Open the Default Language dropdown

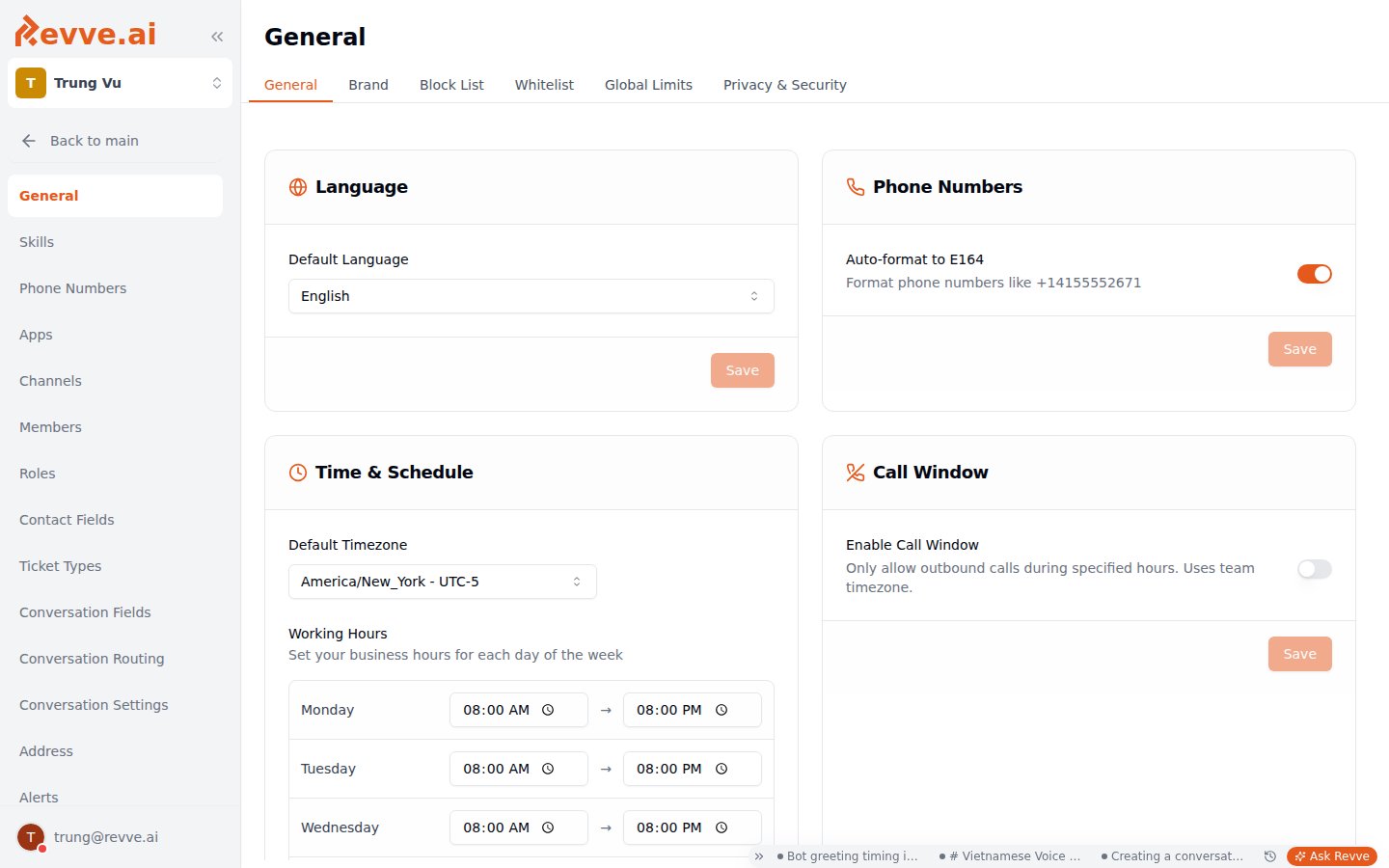click(x=531, y=296)
